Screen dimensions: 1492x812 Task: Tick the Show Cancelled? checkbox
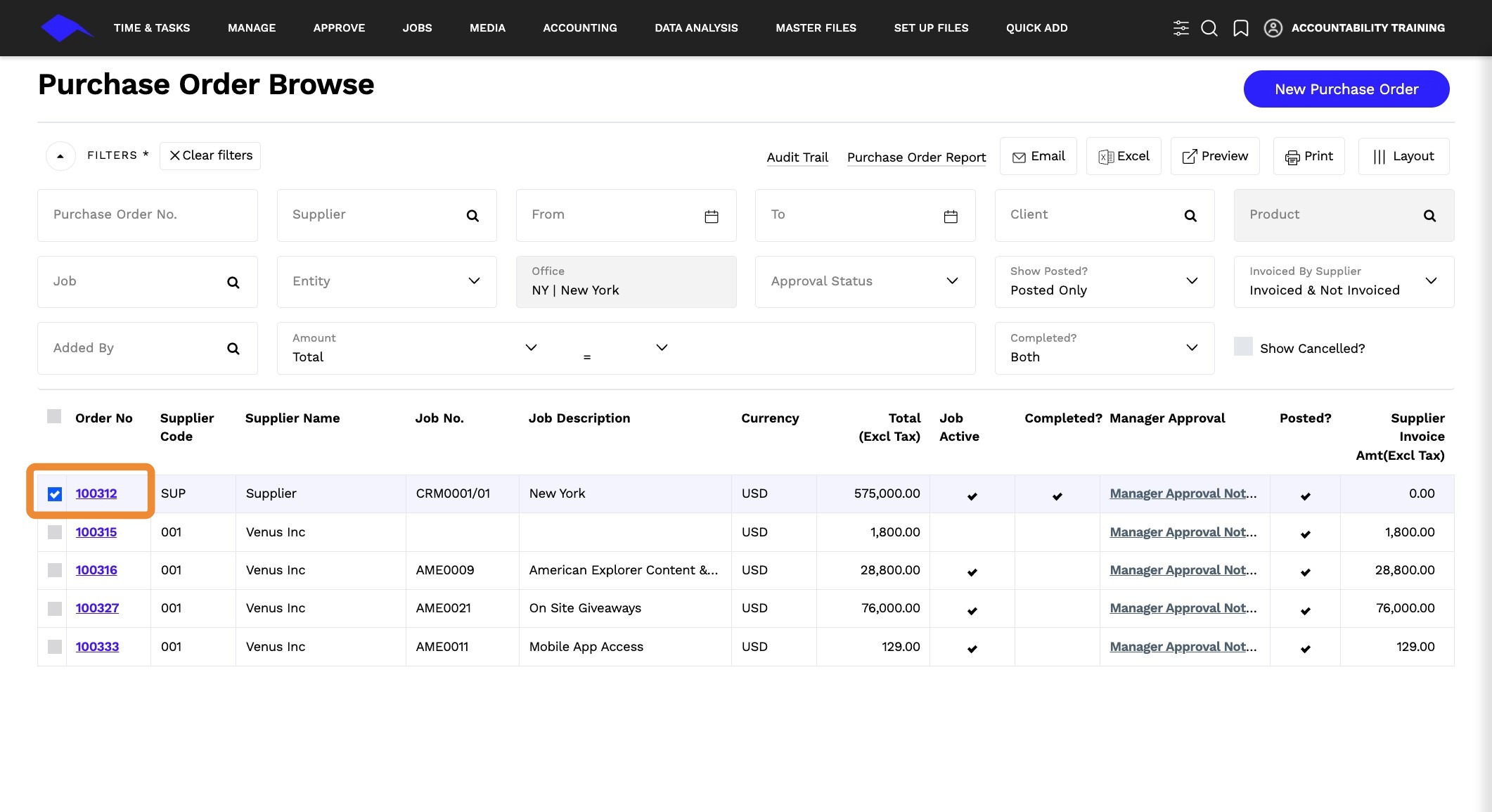(1243, 347)
